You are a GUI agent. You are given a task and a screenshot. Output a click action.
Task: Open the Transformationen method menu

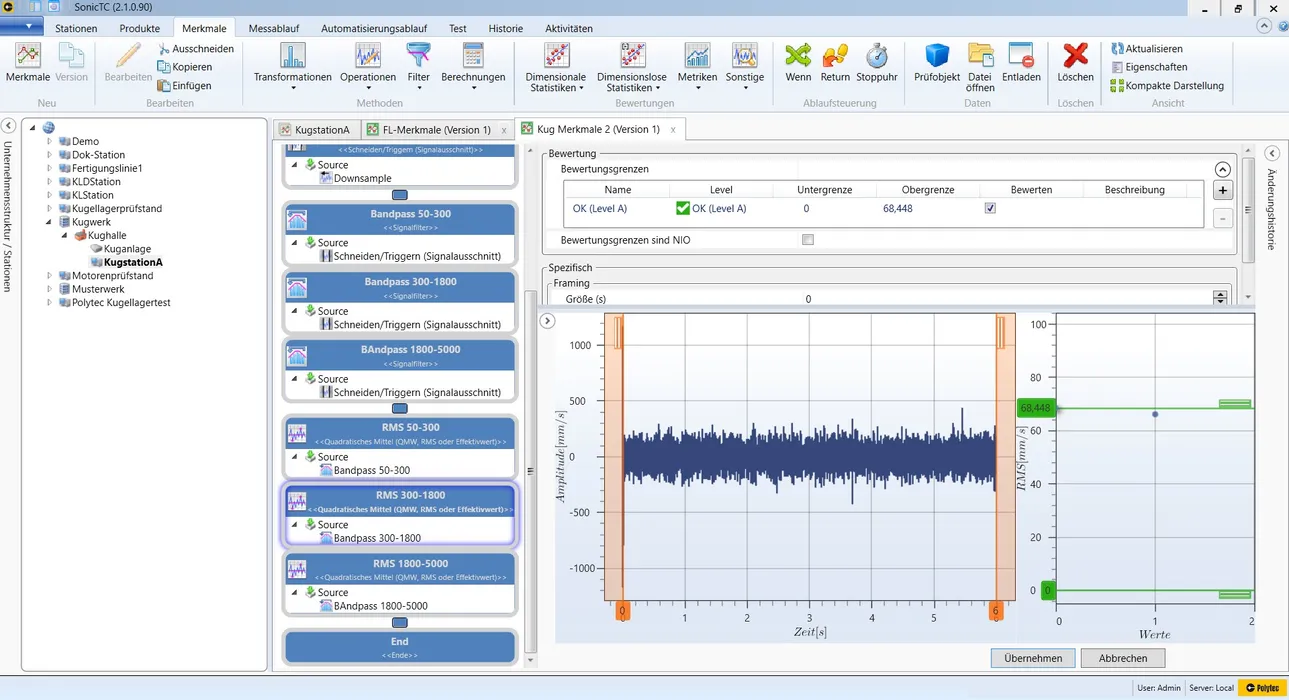click(292, 66)
